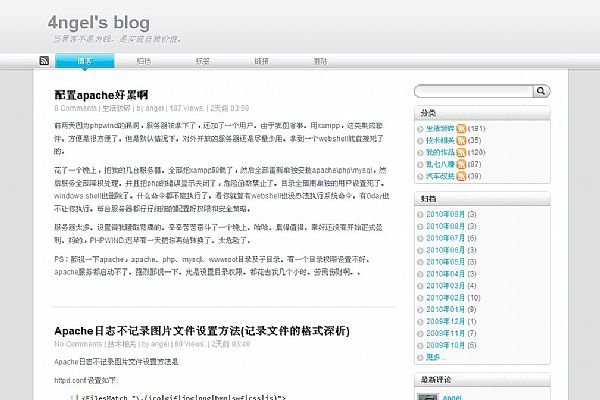This screenshot has width=600, height=400.
Task: Click the commenter avatar under 最新评论
Action: pyautogui.click(x=427, y=397)
